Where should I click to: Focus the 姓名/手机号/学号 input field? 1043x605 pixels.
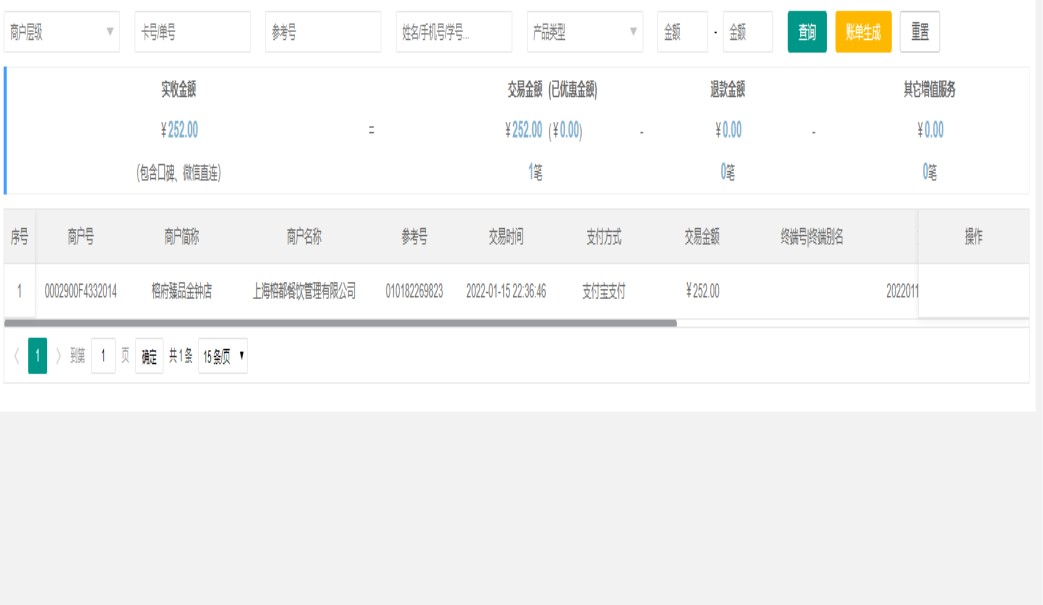(453, 32)
